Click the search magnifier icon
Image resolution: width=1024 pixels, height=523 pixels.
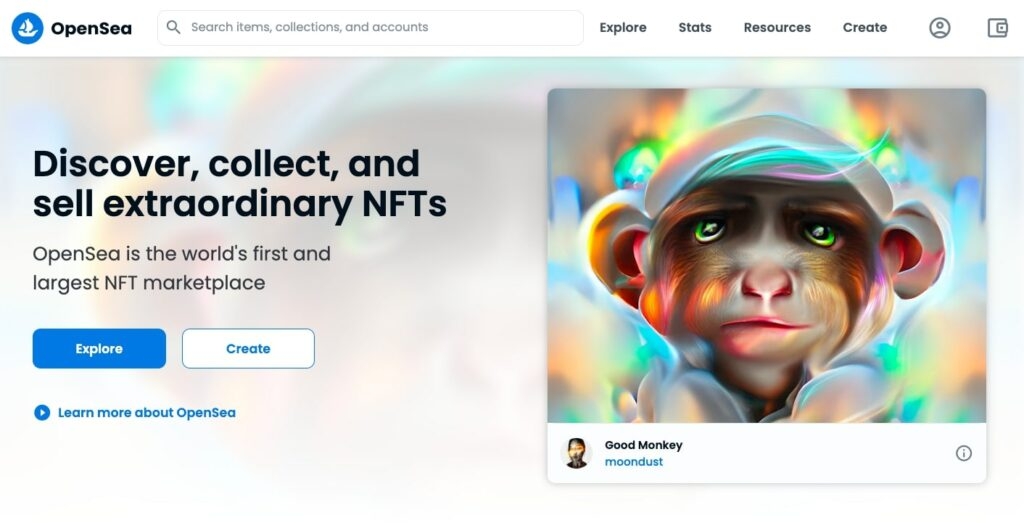pyautogui.click(x=174, y=27)
